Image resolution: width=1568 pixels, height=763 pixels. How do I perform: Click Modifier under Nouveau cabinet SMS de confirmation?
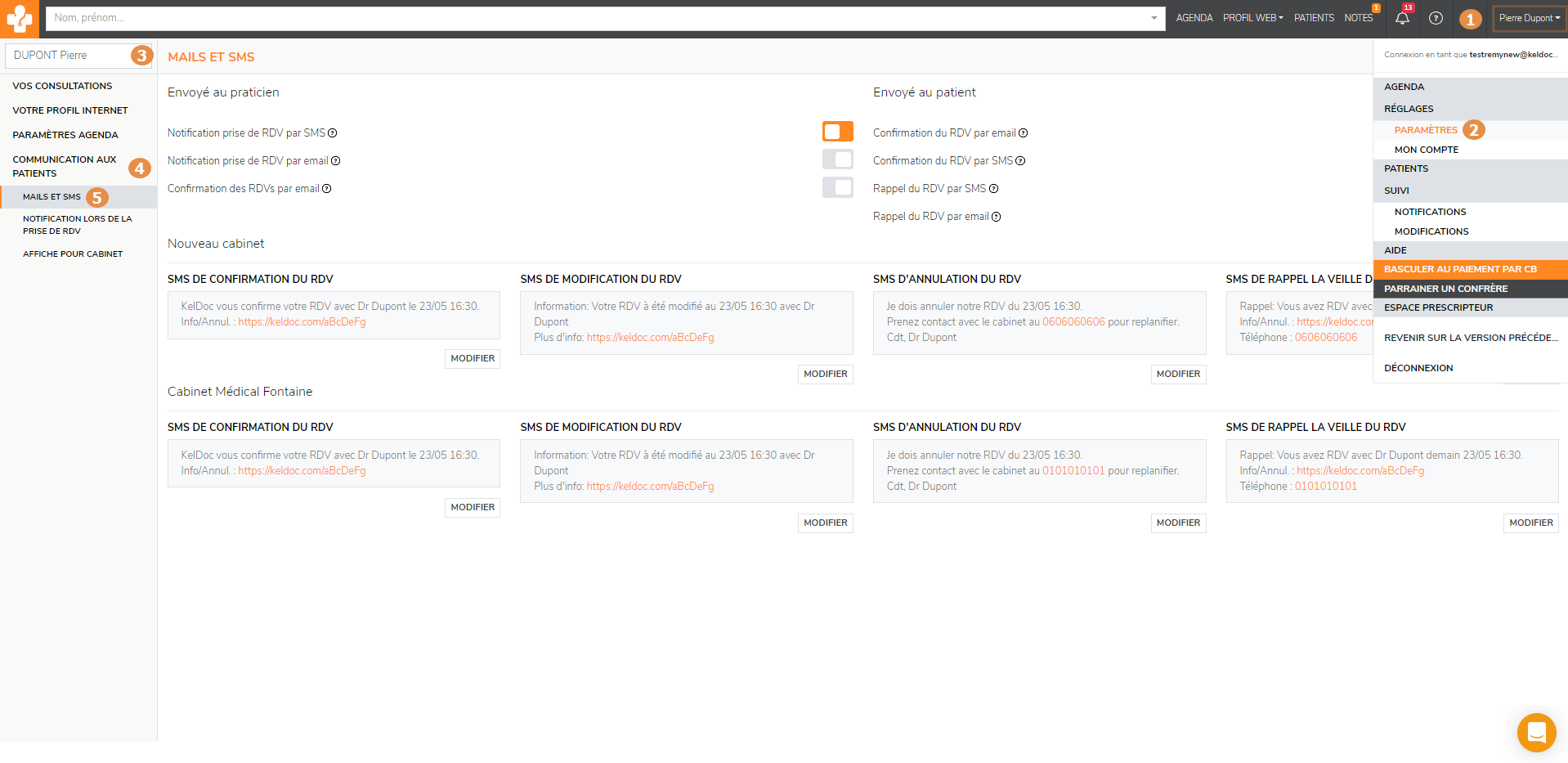point(473,358)
